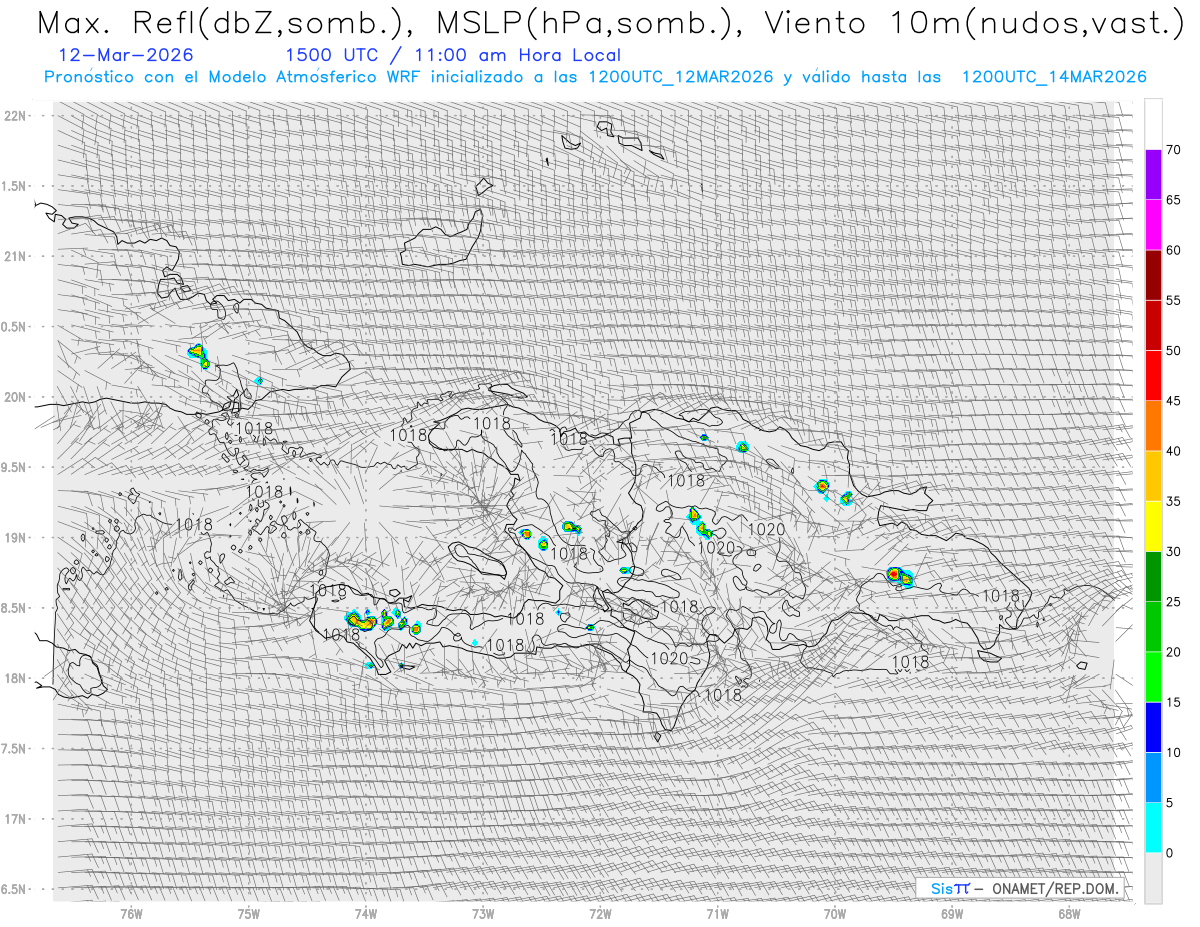Click the purple 65-70 dBZ colorbar segment
Image resolution: width=1200 pixels, height=927 pixels.
(x=1153, y=175)
